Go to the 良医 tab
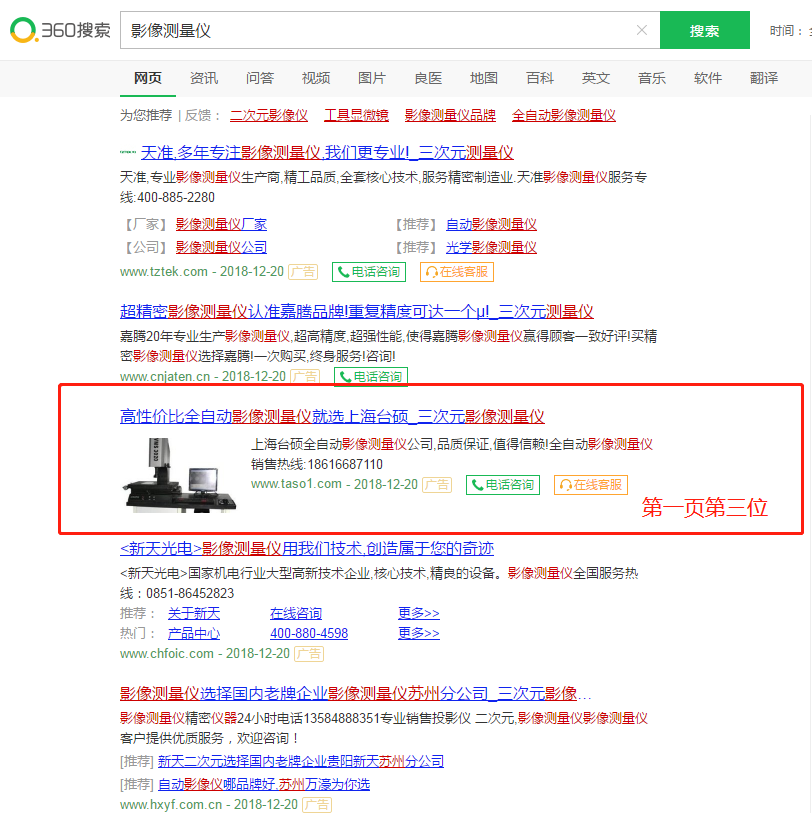This screenshot has width=812, height=813. coord(428,78)
